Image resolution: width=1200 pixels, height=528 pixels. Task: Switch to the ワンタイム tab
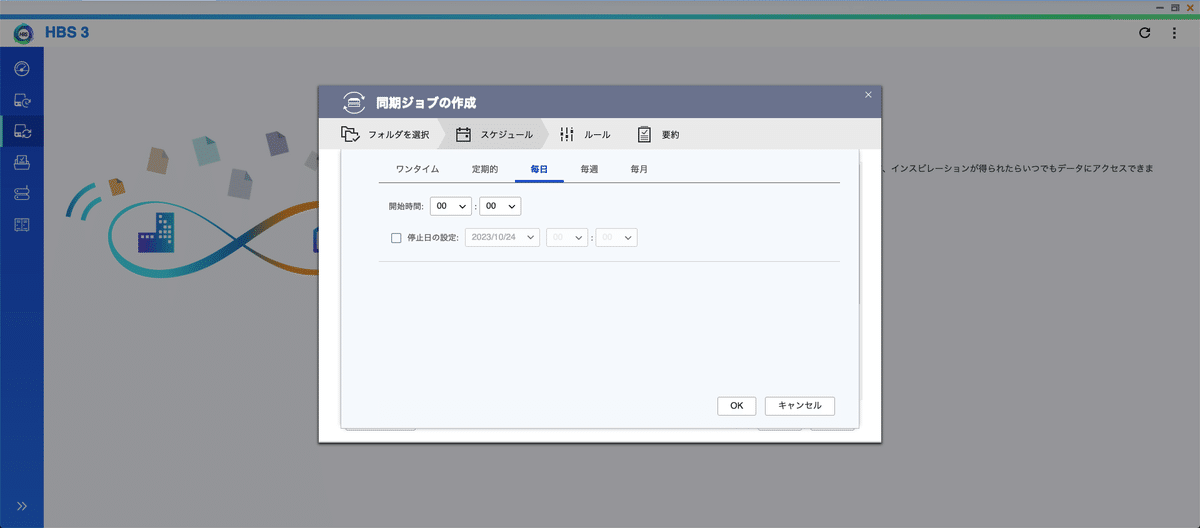pyautogui.click(x=417, y=170)
